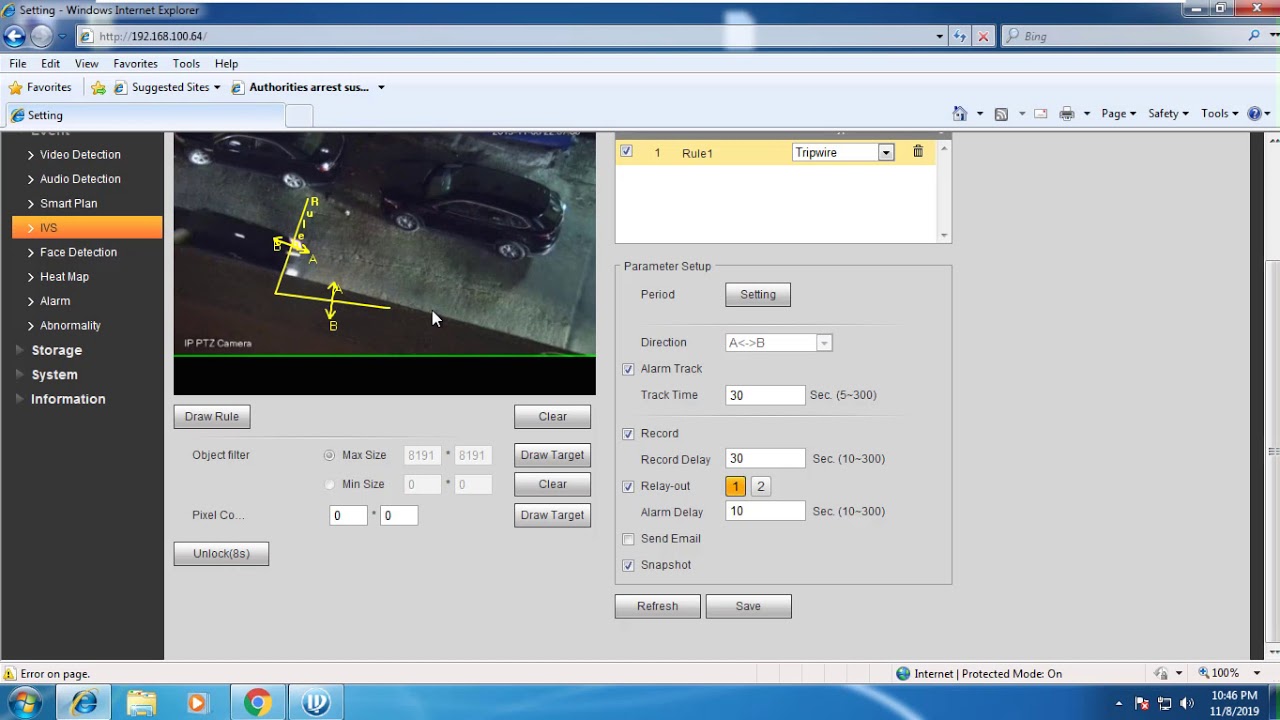Add to Favorites bar icon
This screenshot has height=720, width=1280.
[98, 87]
